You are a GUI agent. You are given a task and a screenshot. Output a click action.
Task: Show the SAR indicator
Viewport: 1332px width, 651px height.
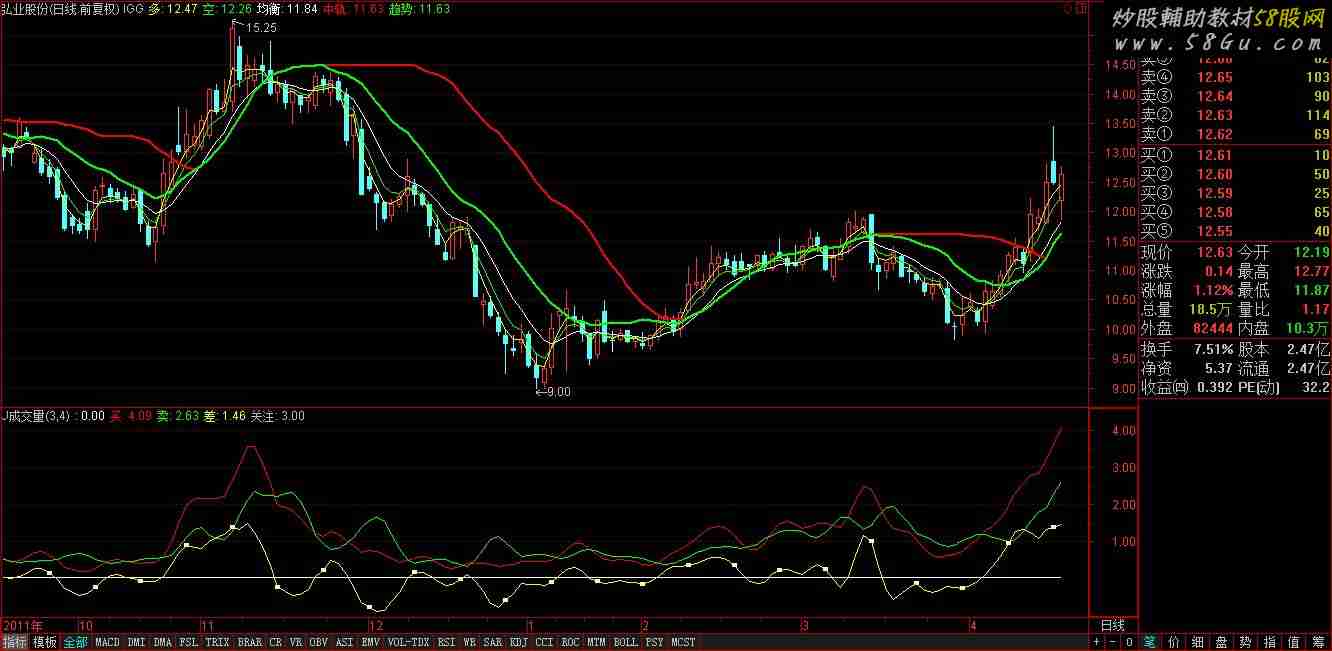(493, 642)
